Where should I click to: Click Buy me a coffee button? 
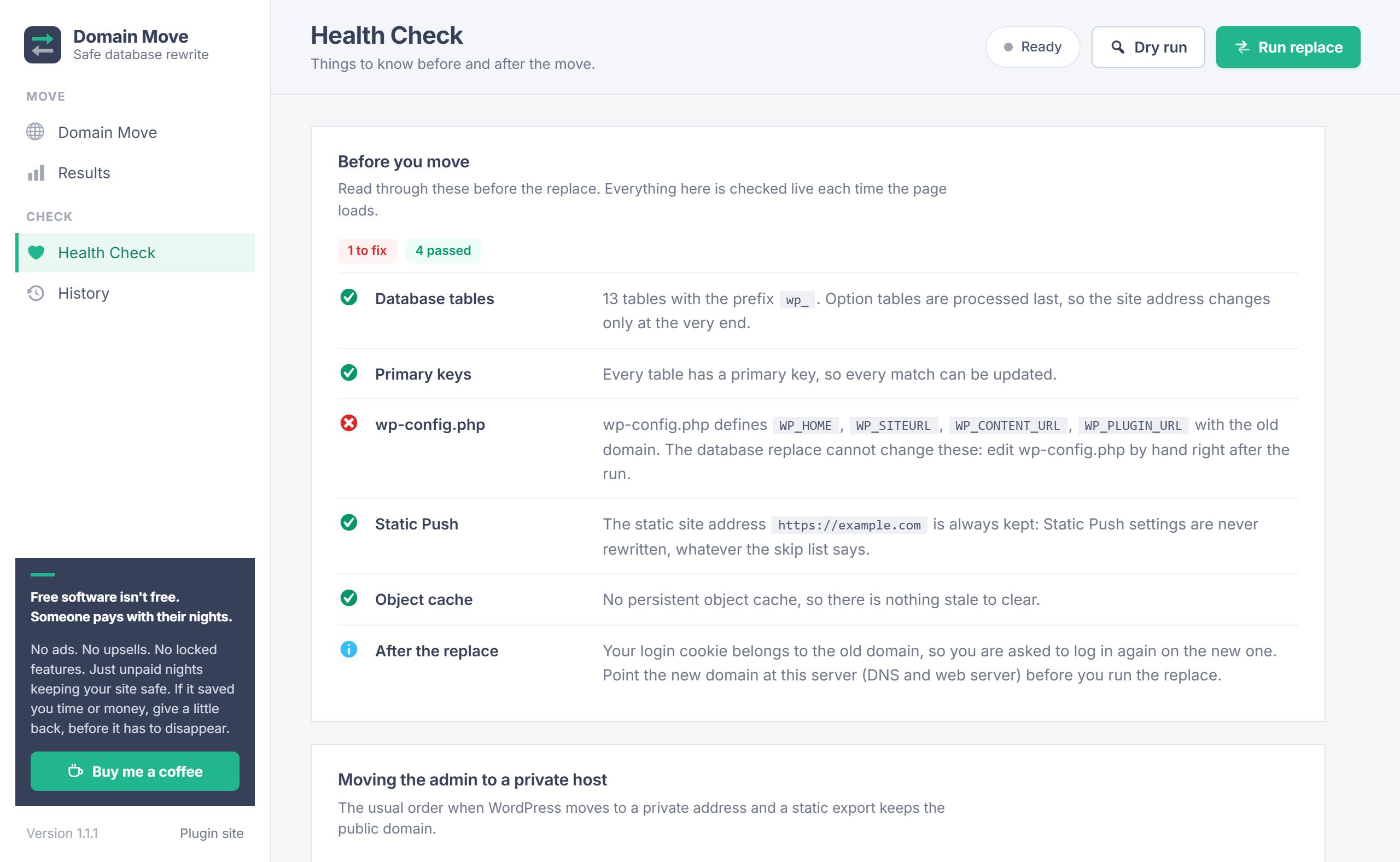pos(135,771)
